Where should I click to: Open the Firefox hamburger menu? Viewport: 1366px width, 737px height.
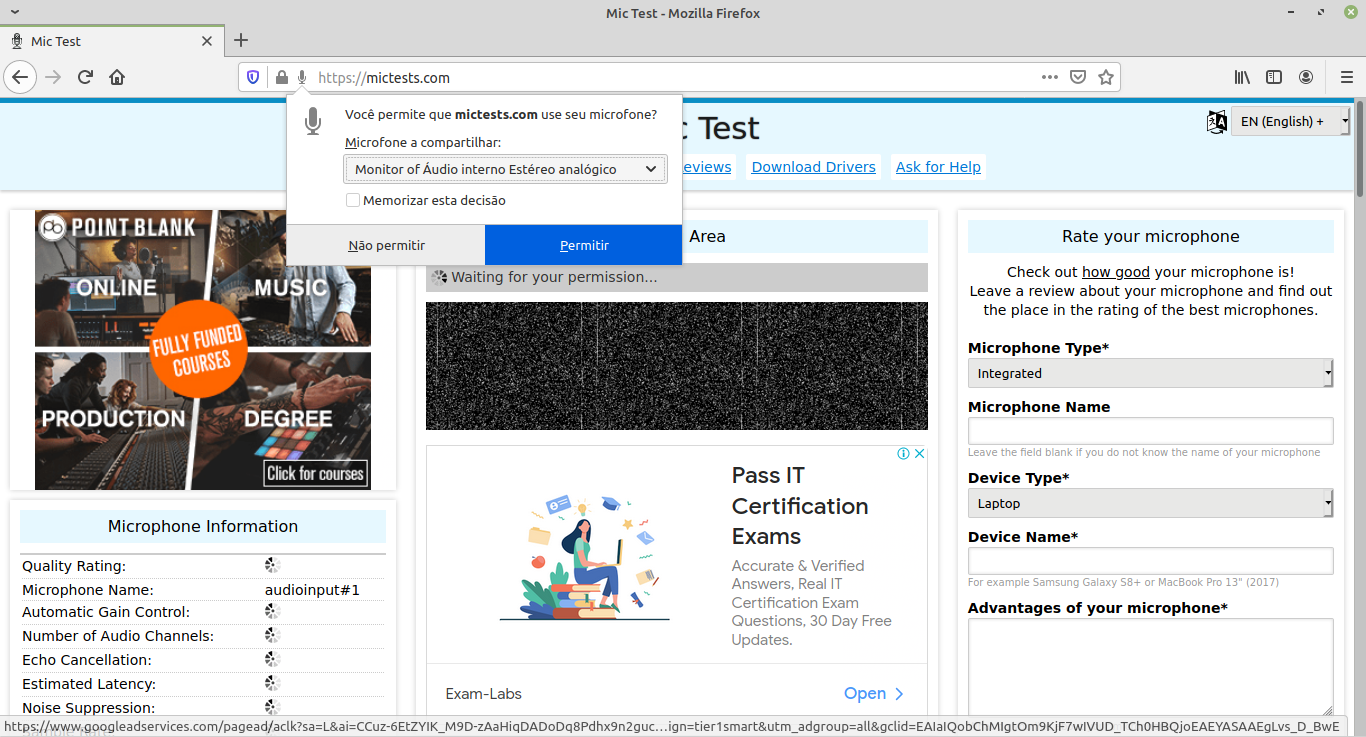point(1346,77)
